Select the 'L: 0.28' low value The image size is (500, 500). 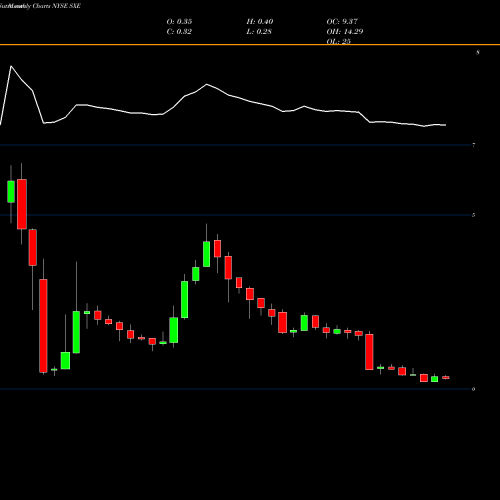click(259, 32)
